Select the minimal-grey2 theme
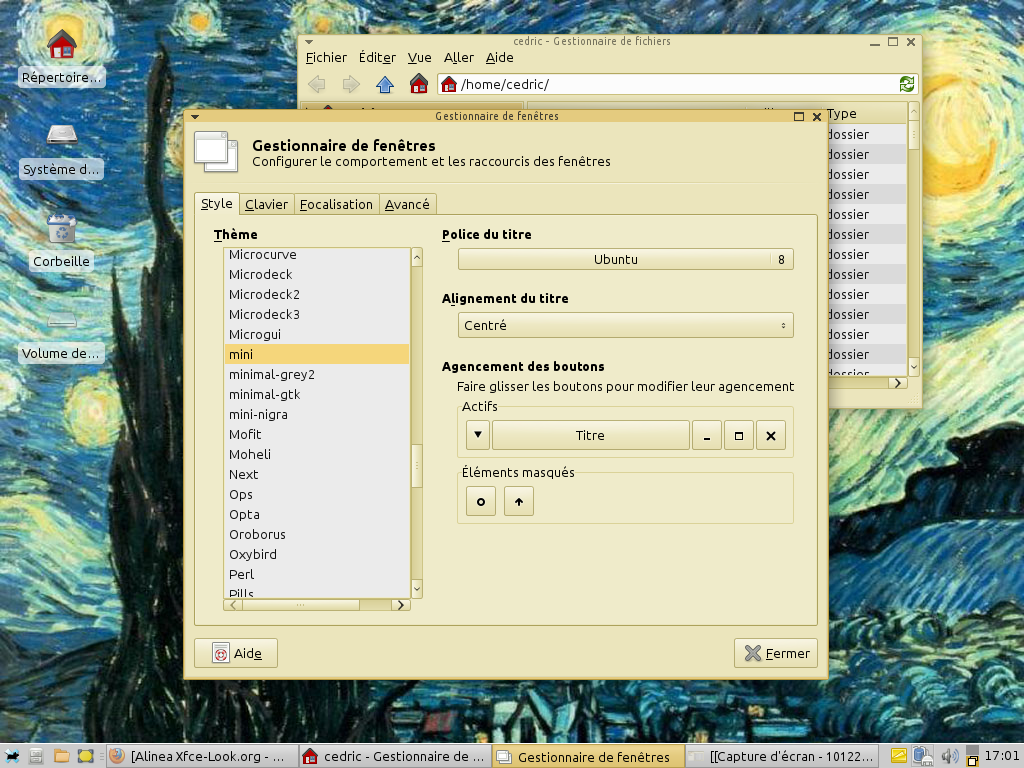This screenshot has height=768, width=1024. pyautogui.click(x=317, y=374)
